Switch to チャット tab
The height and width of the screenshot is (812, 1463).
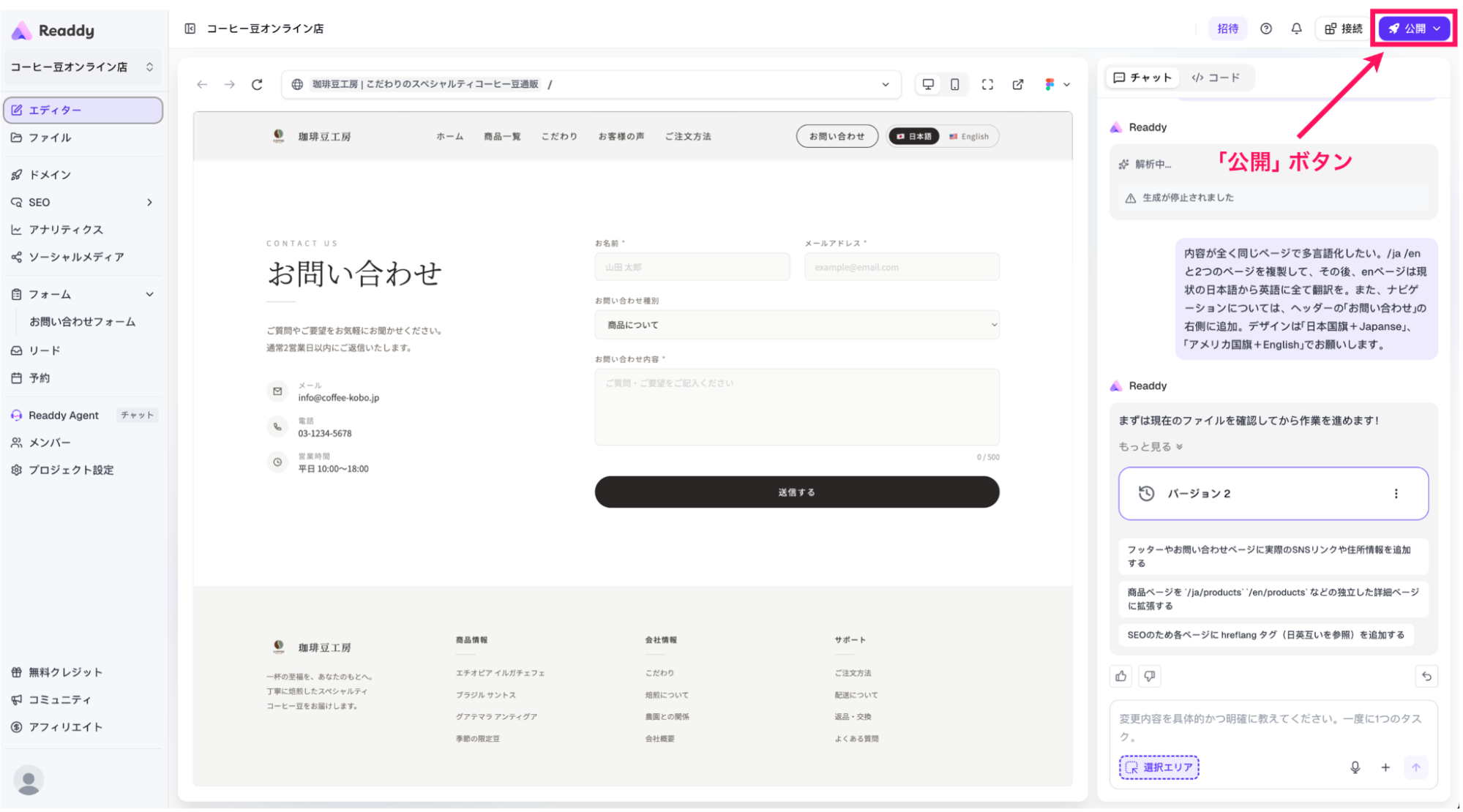1142,78
